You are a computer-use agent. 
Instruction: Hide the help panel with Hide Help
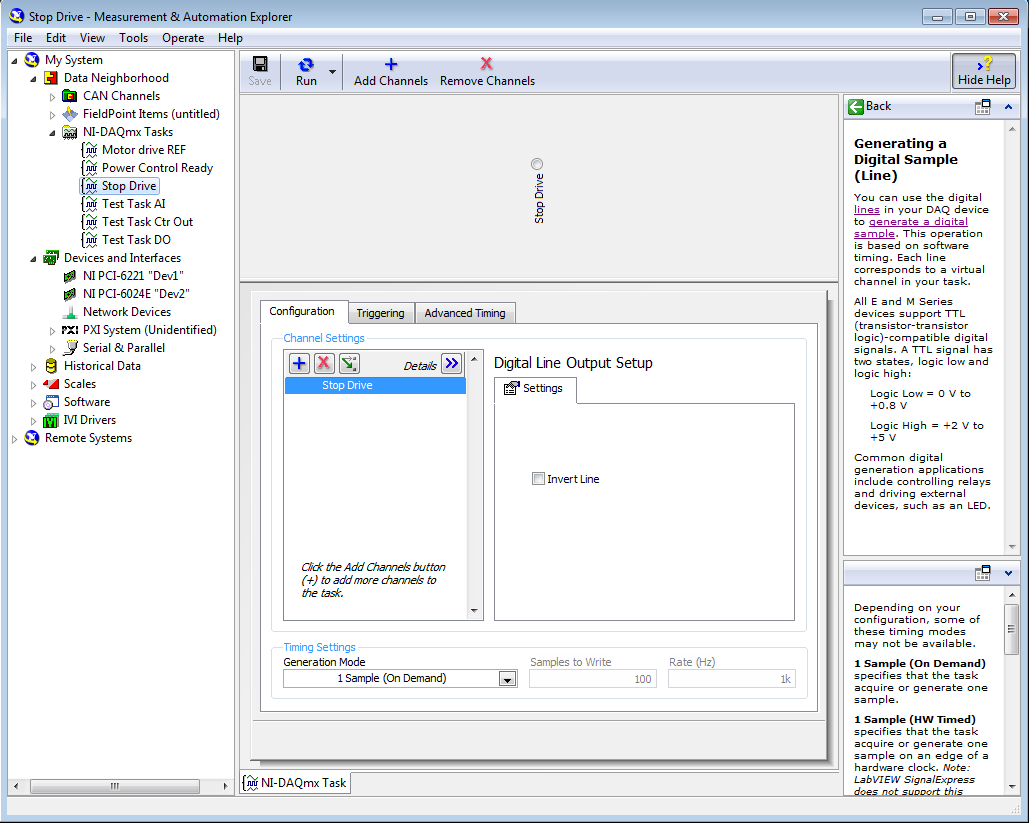click(x=984, y=72)
